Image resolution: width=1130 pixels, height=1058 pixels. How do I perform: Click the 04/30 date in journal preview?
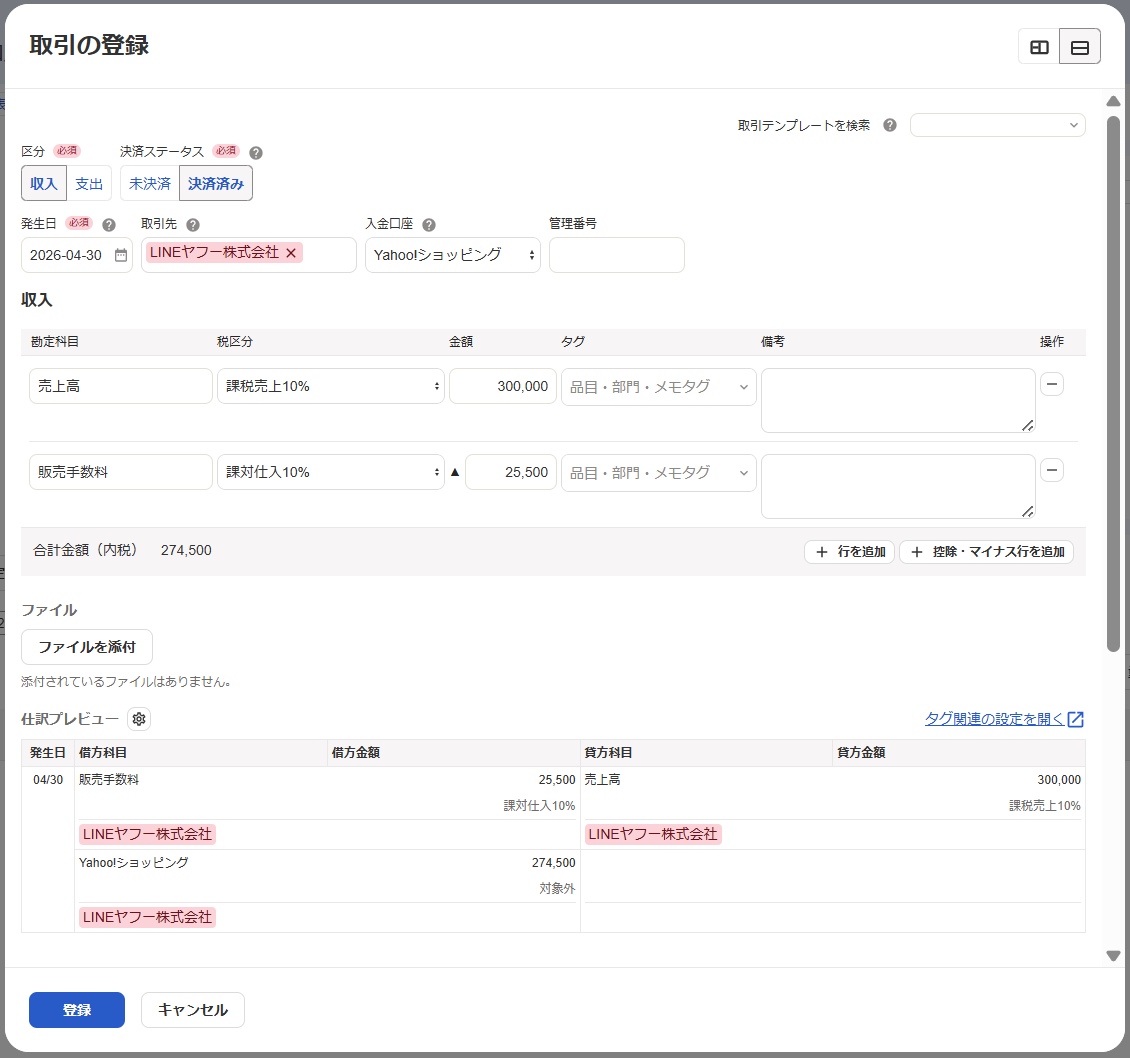48,780
